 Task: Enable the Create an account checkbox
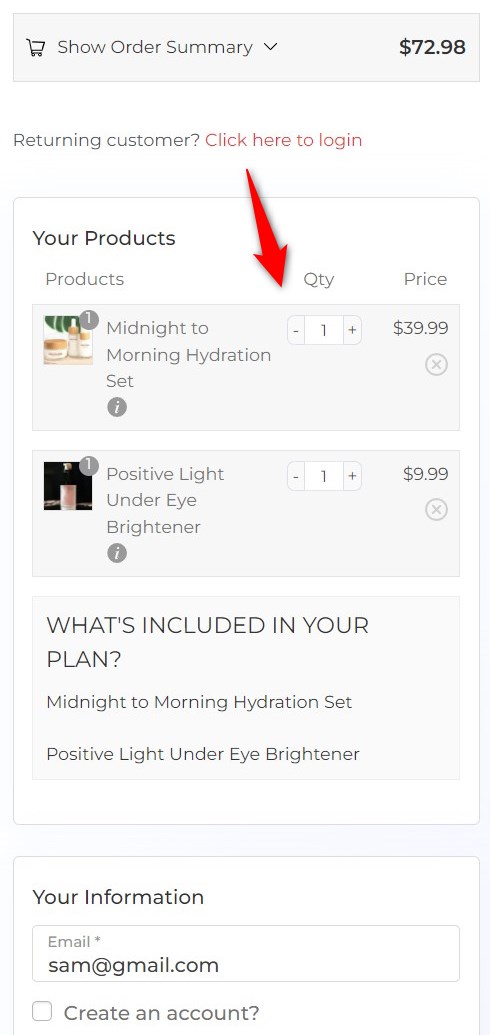point(42,1011)
